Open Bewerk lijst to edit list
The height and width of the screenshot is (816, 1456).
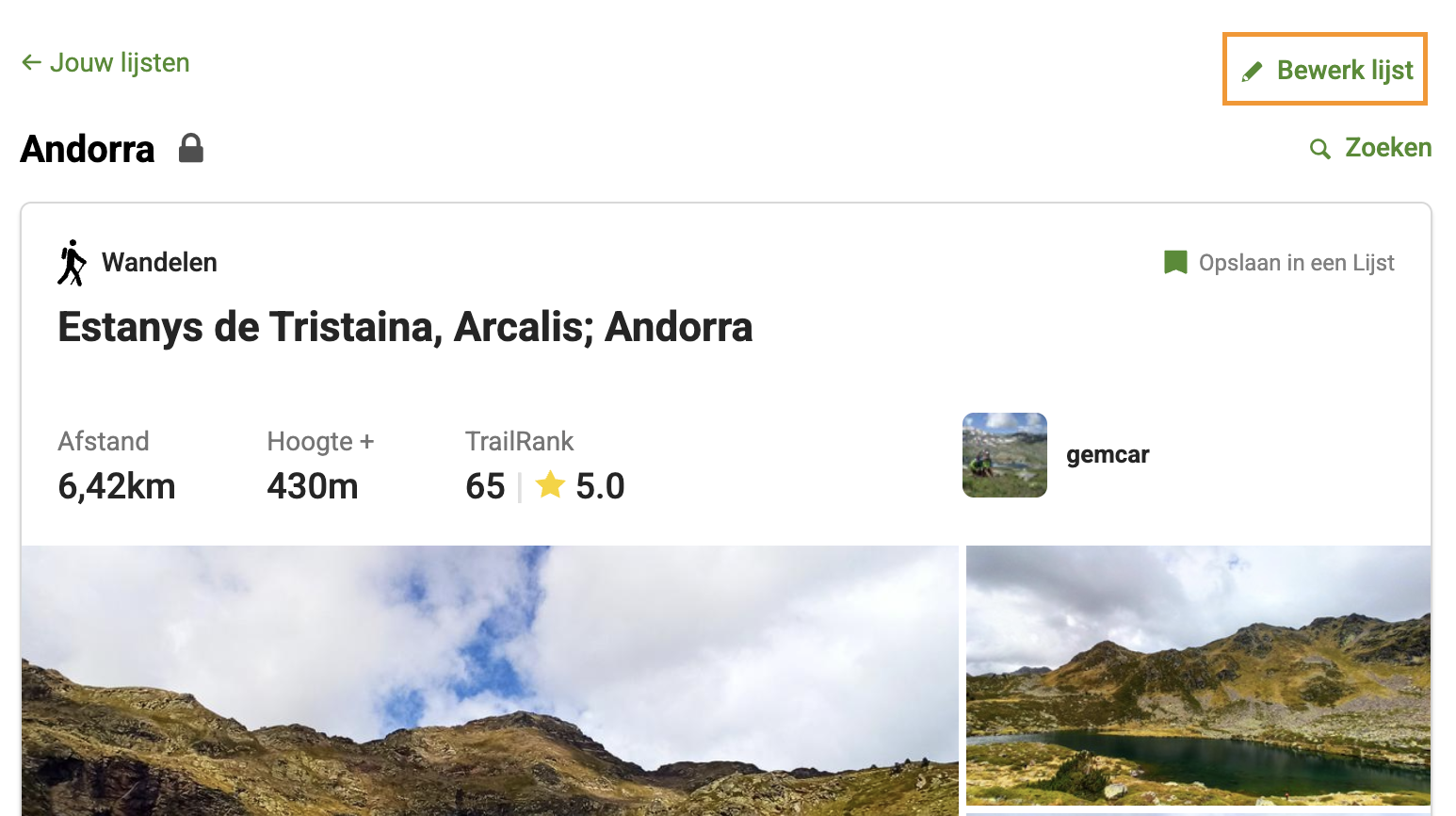click(1325, 70)
